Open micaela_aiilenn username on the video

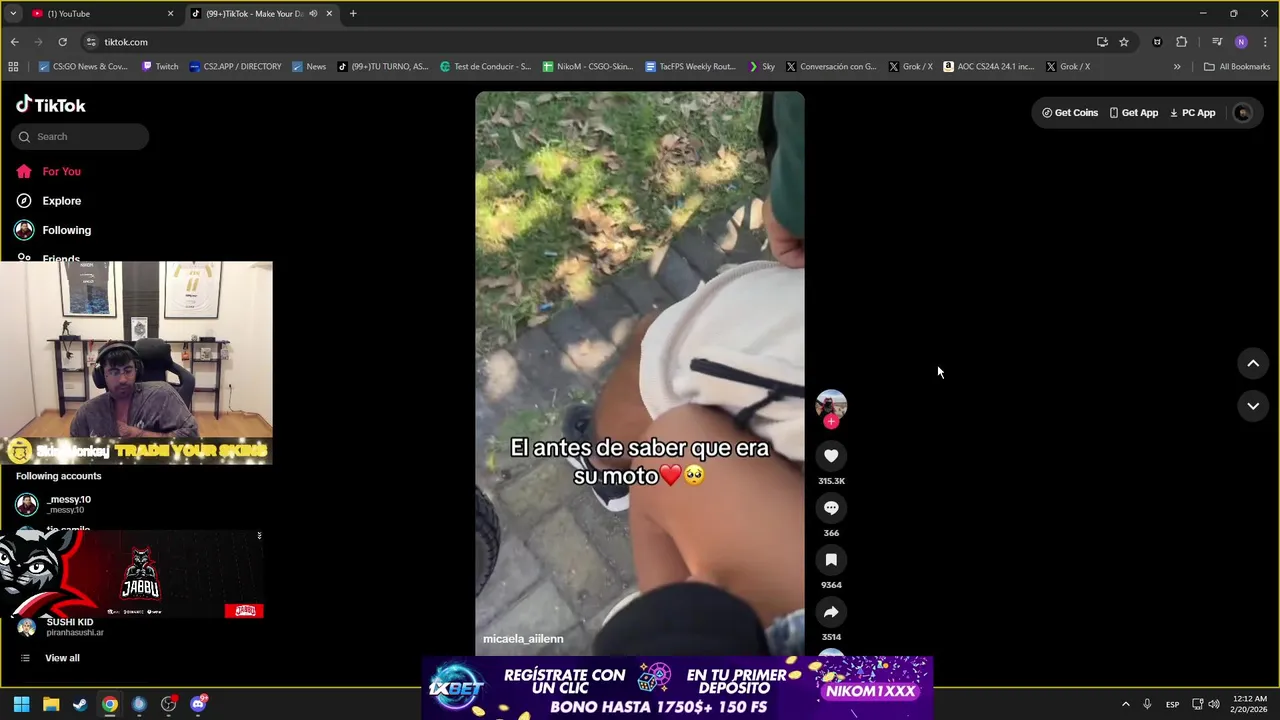pos(523,639)
